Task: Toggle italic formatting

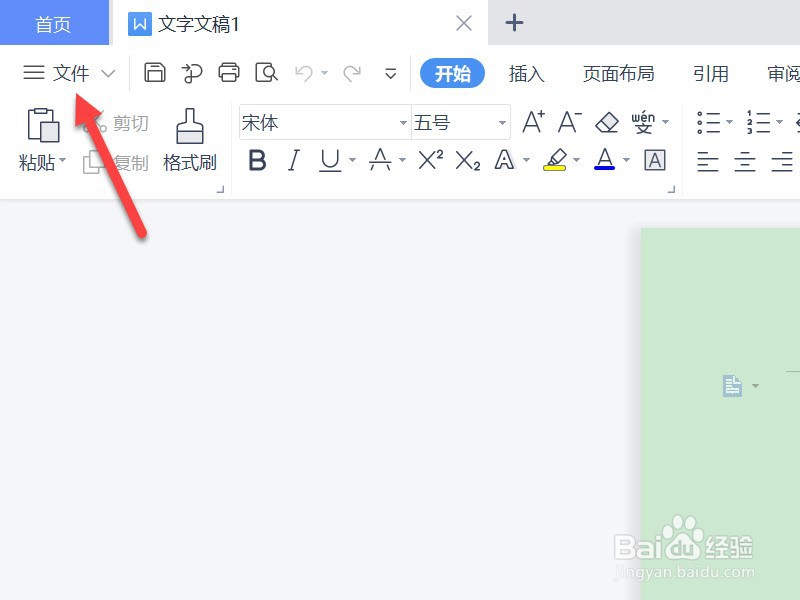Action: 293,160
